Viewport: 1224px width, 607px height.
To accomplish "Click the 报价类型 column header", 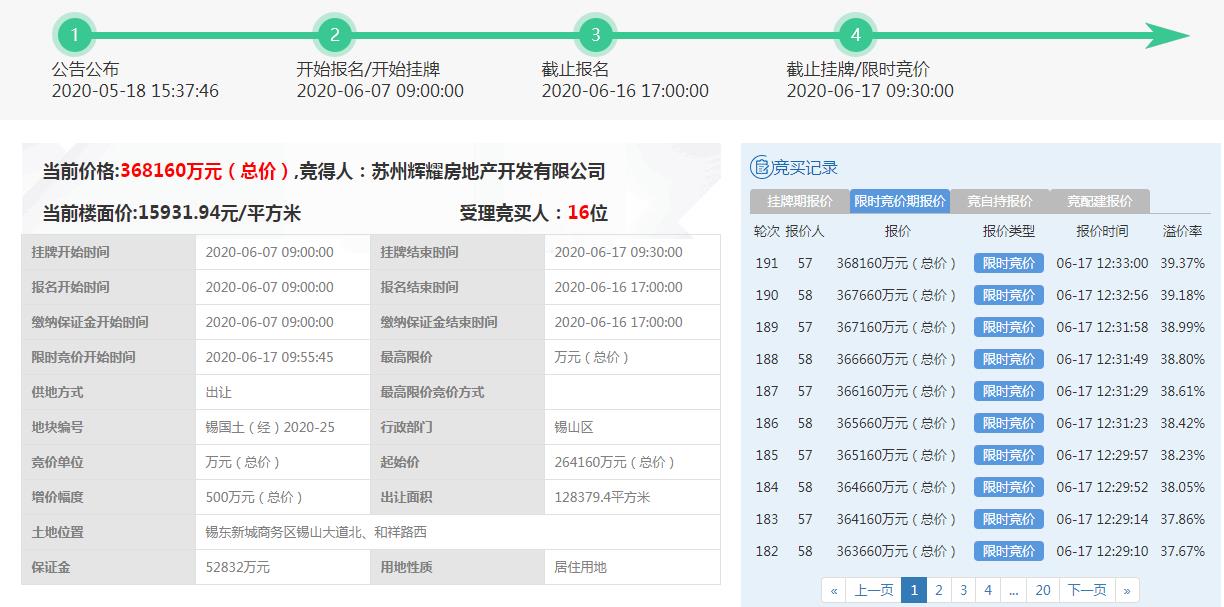I will (1009, 231).
